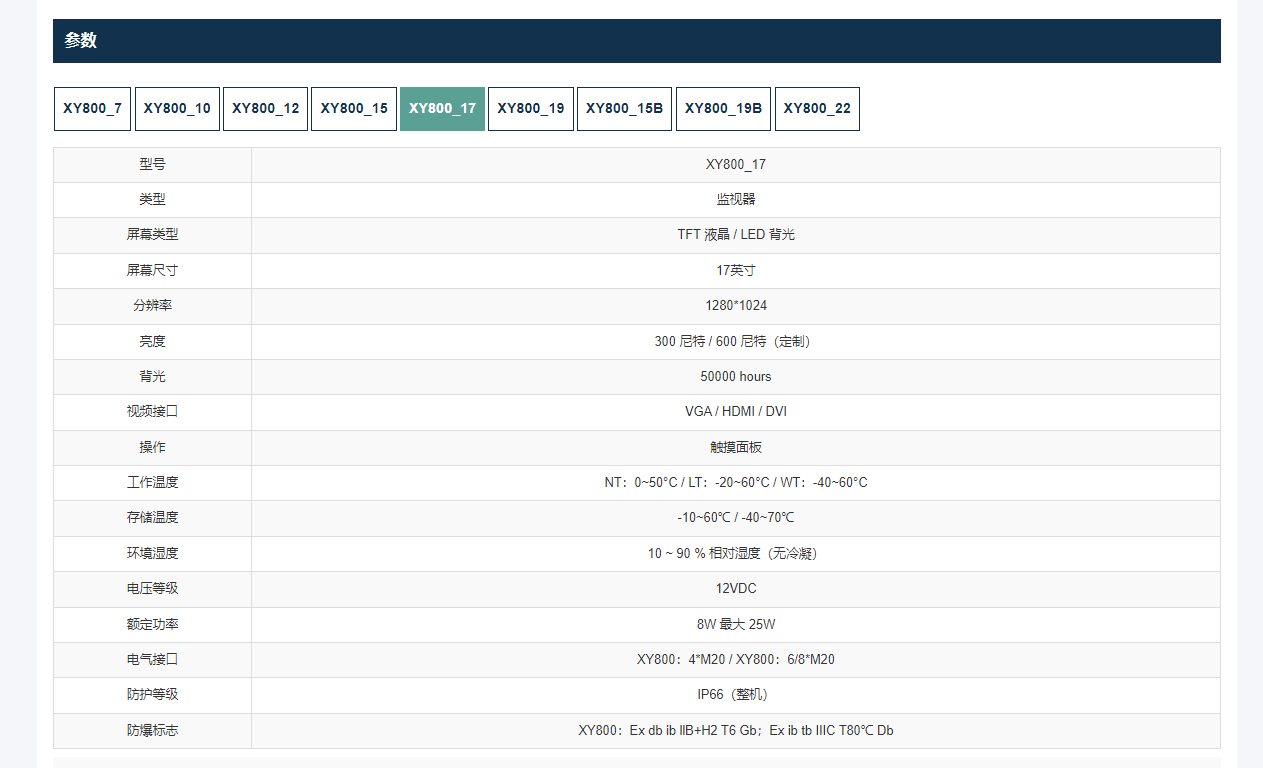Open the XY800_19B tab
Image resolution: width=1263 pixels, height=768 pixels.
[723, 109]
